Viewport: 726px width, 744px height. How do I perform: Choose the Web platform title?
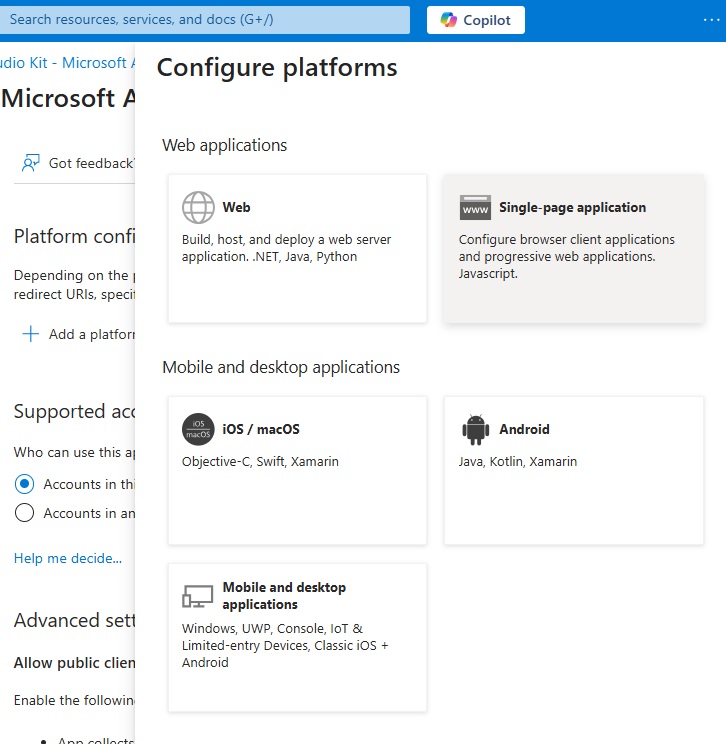(236, 208)
